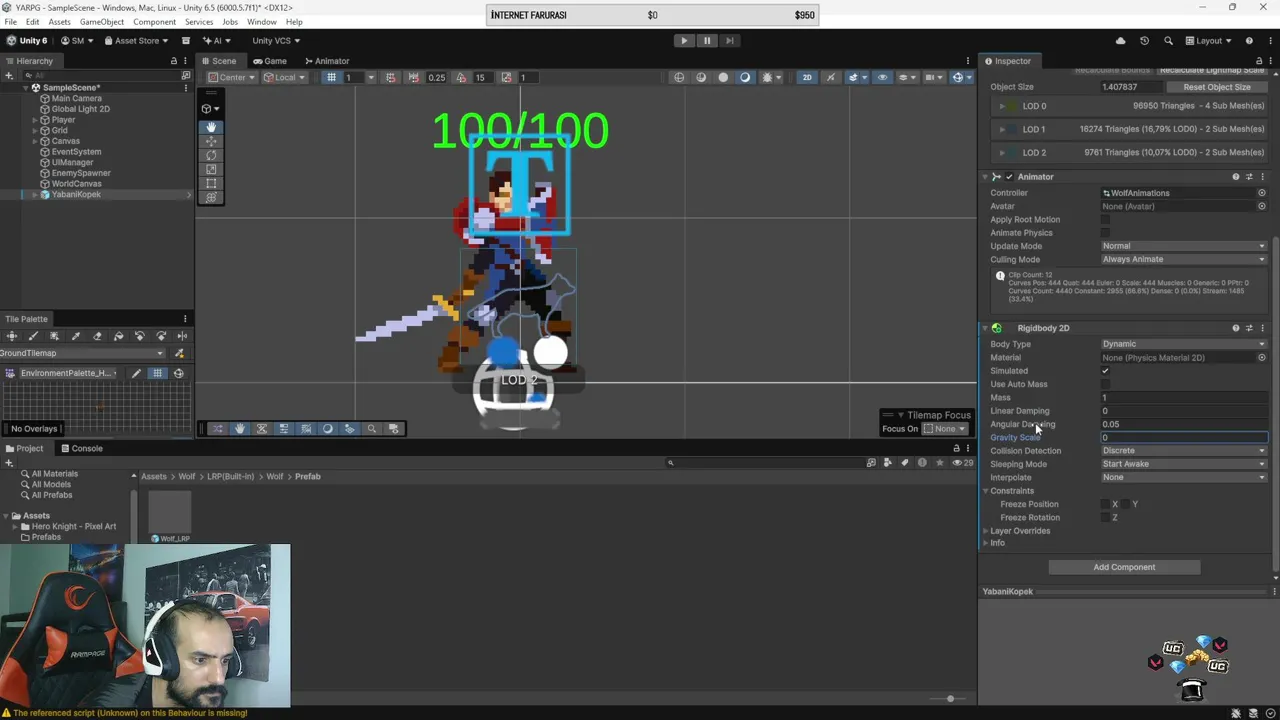Open the Body Type dropdown
This screenshot has width=1280, height=720.
tap(1184, 344)
